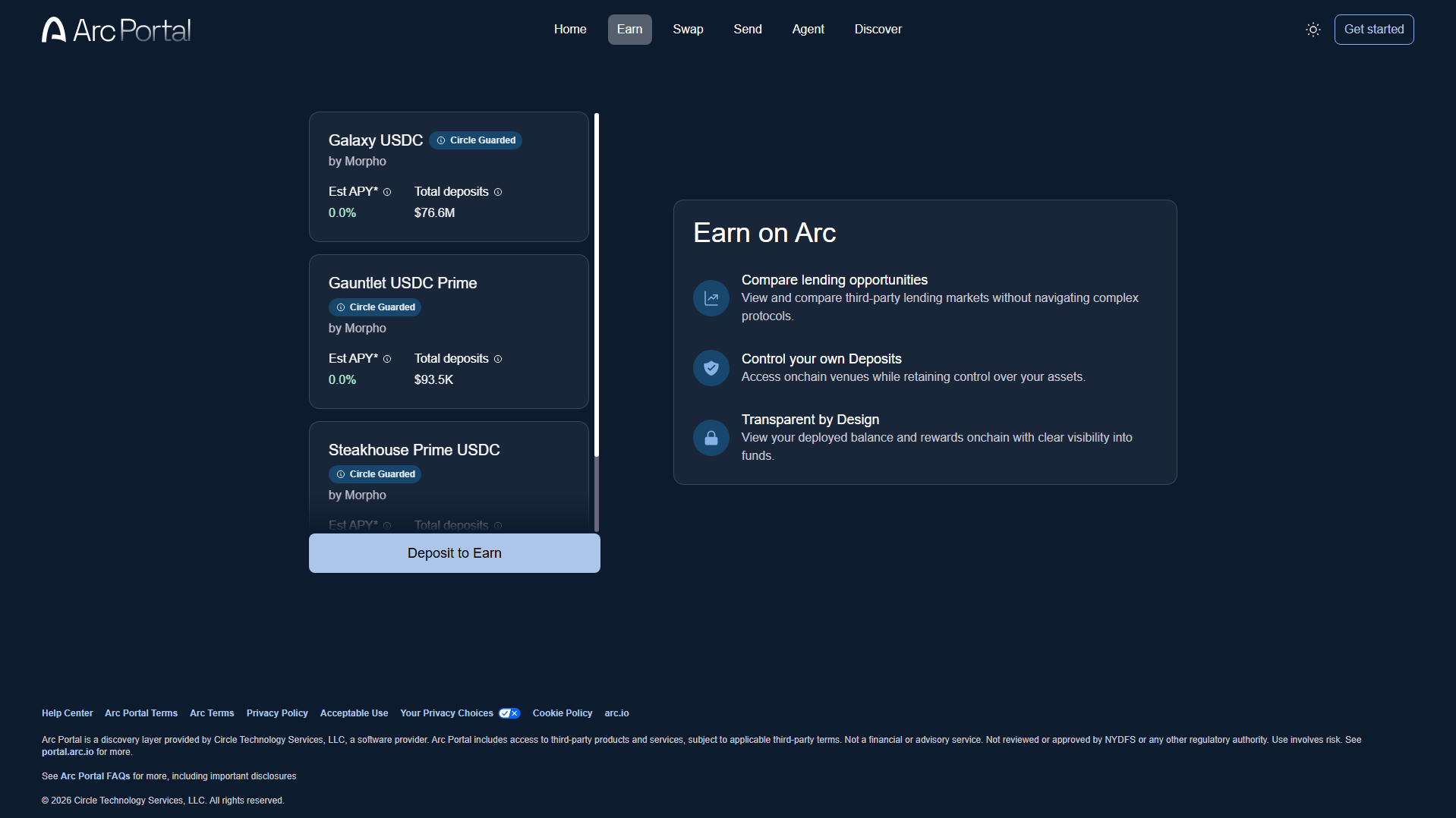Image resolution: width=1456 pixels, height=818 pixels.
Task: Go to the Swap tab
Action: click(688, 30)
